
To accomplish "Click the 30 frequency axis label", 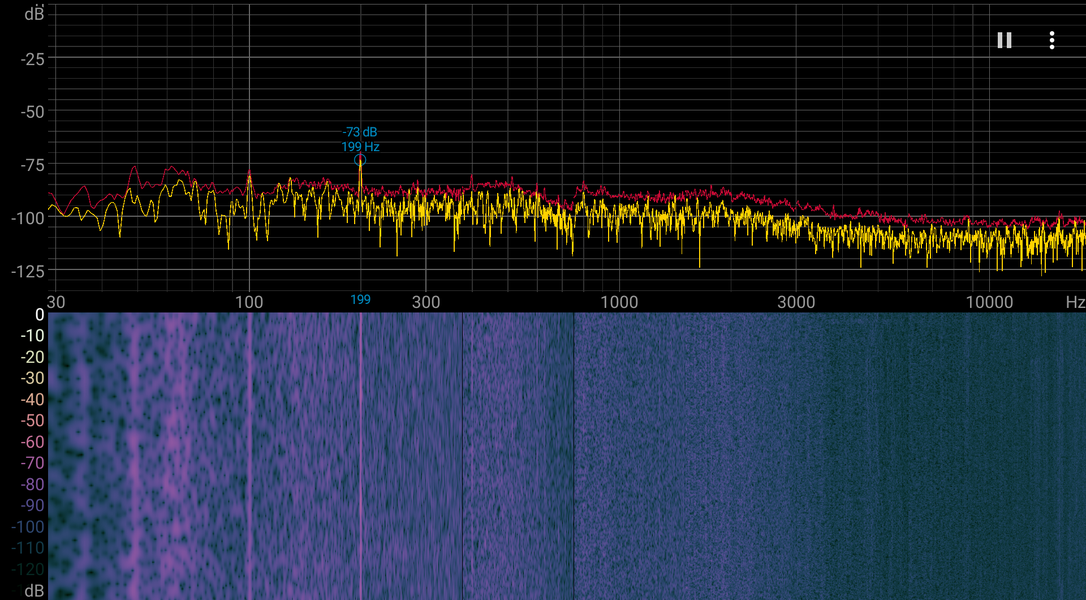I will click(56, 302).
